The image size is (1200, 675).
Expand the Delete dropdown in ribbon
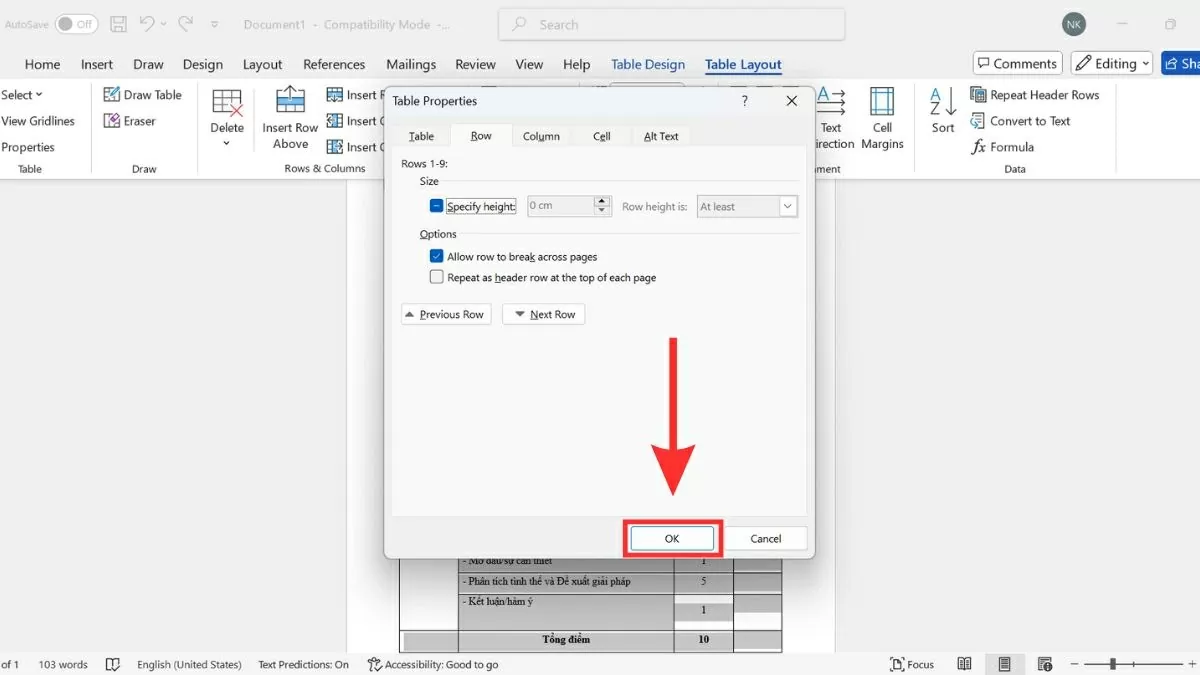[x=227, y=143]
